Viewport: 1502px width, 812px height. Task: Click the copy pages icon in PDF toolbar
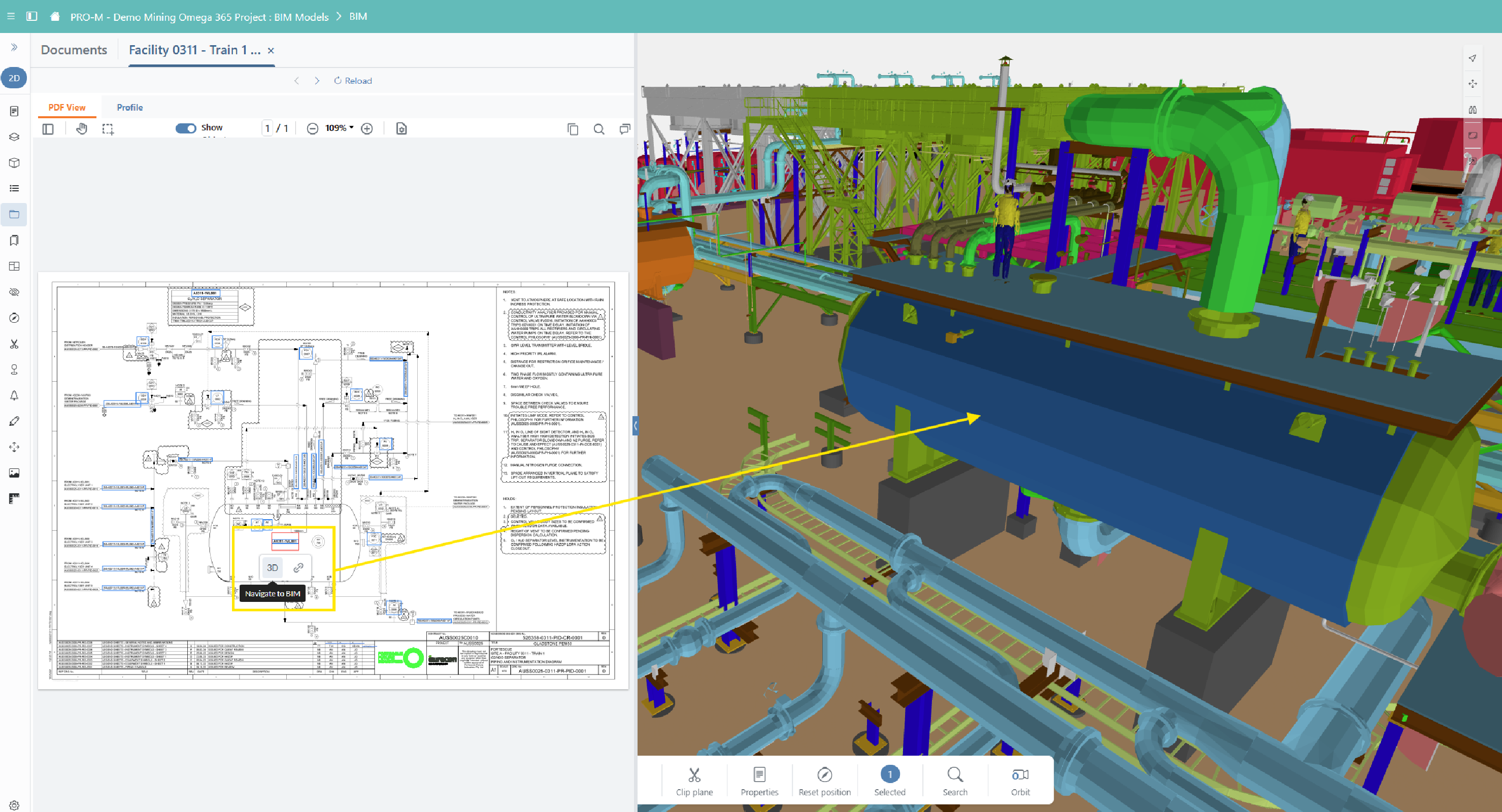tap(573, 129)
